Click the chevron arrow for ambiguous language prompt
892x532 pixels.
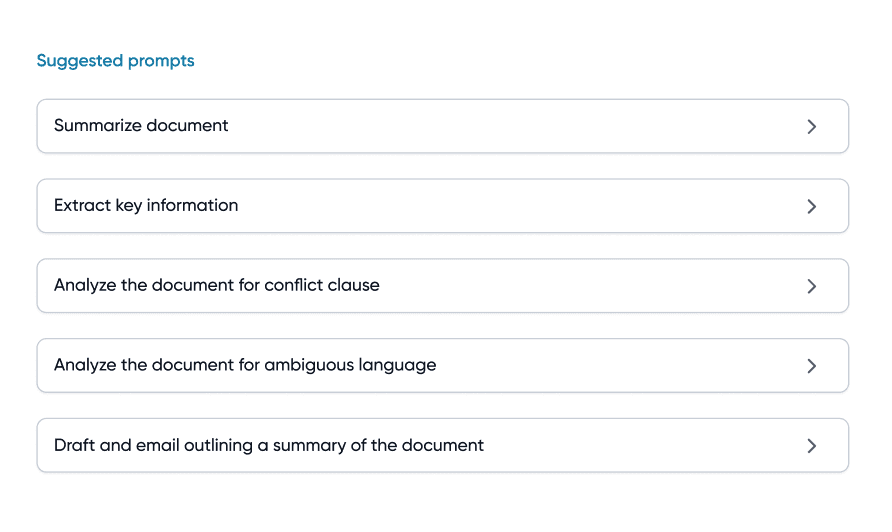pyautogui.click(x=812, y=366)
